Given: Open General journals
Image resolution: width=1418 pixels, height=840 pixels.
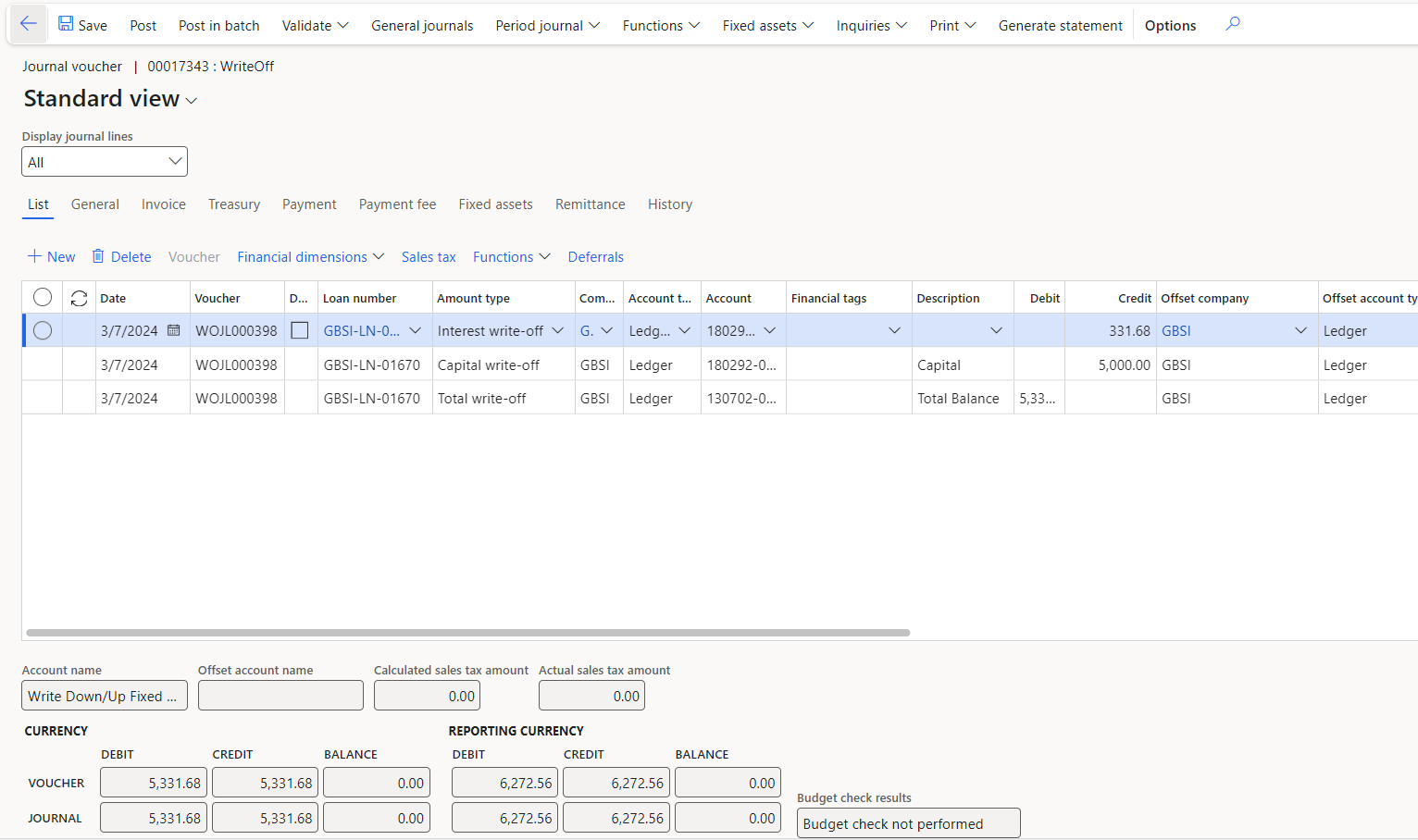Looking at the screenshot, I should (x=422, y=25).
